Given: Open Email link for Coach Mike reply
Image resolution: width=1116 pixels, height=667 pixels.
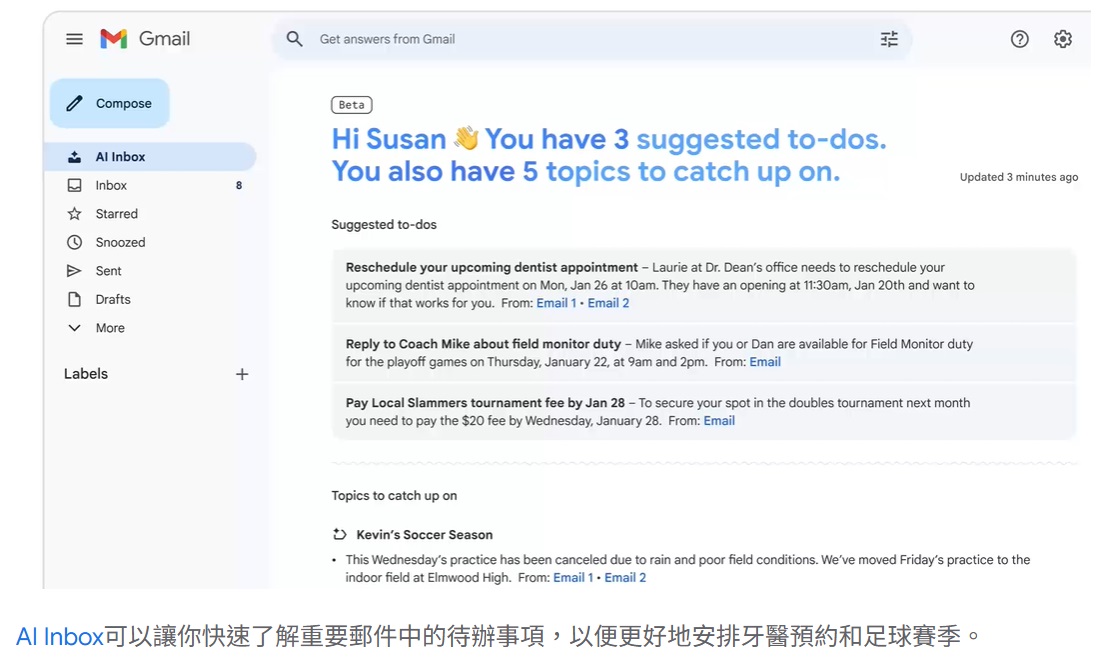Looking at the screenshot, I should (x=765, y=362).
